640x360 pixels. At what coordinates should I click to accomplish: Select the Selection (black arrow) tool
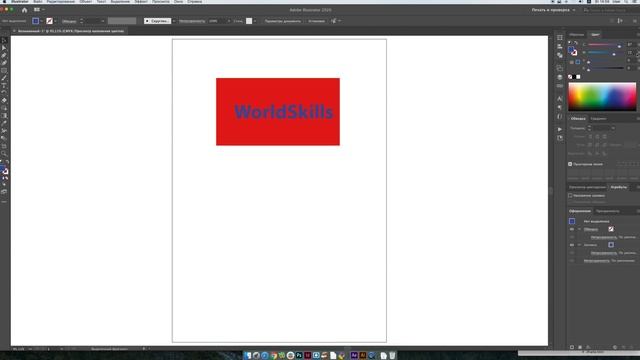pos(4,41)
